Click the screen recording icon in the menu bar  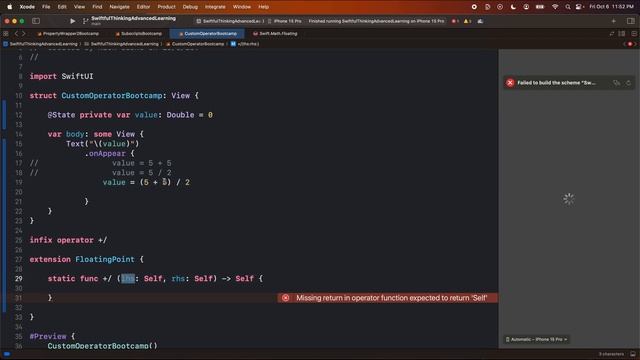click(x=474, y=7)
